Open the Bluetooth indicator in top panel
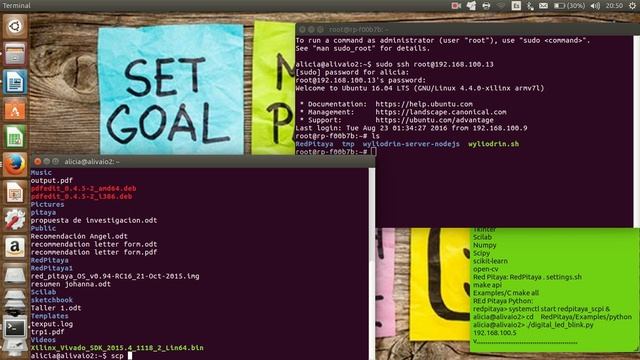 tap(530, 6)
